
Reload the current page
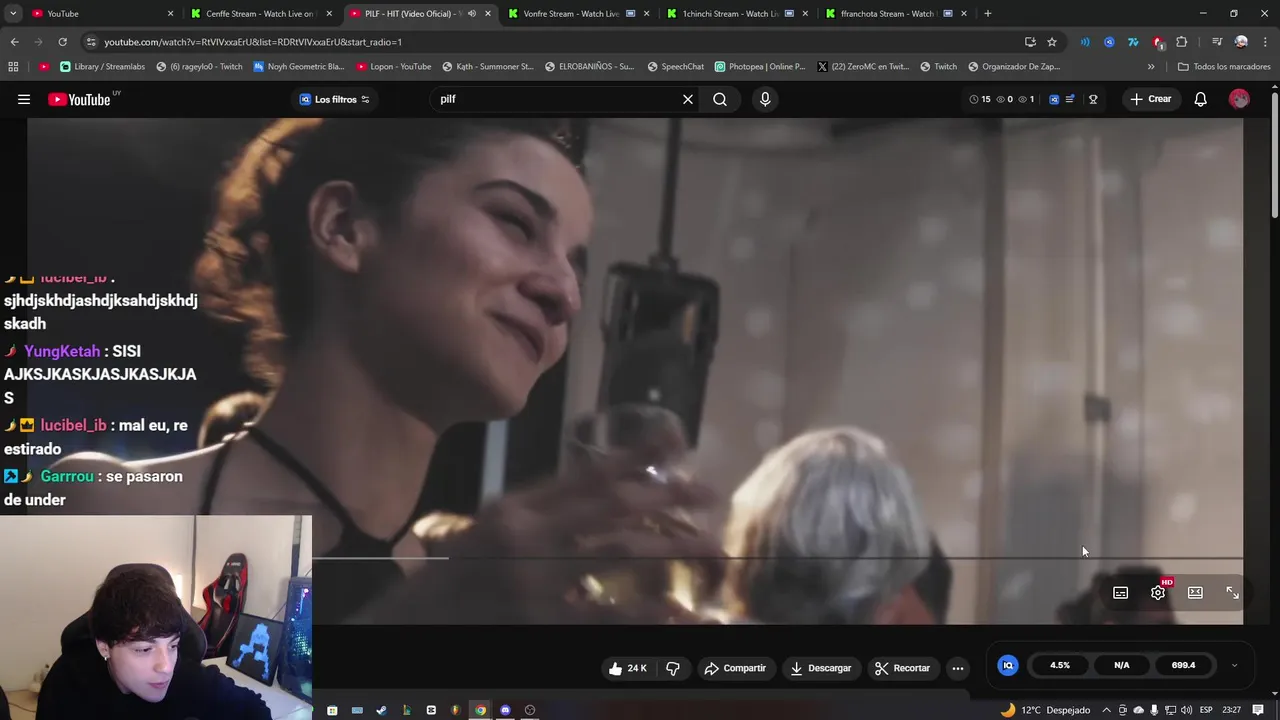click(x=62, y=42)
